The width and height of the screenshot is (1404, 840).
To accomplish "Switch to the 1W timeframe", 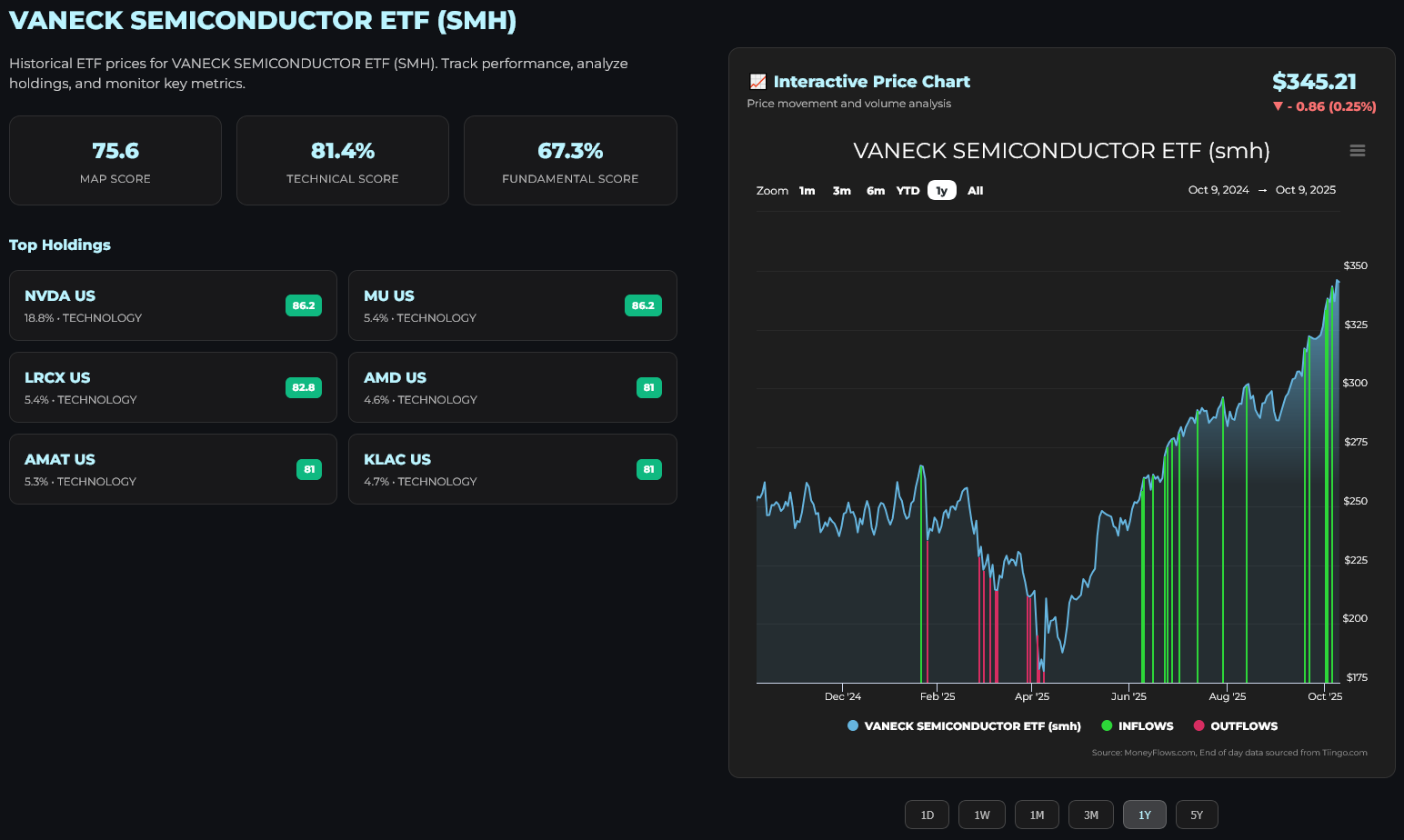I will coord(982,815).
